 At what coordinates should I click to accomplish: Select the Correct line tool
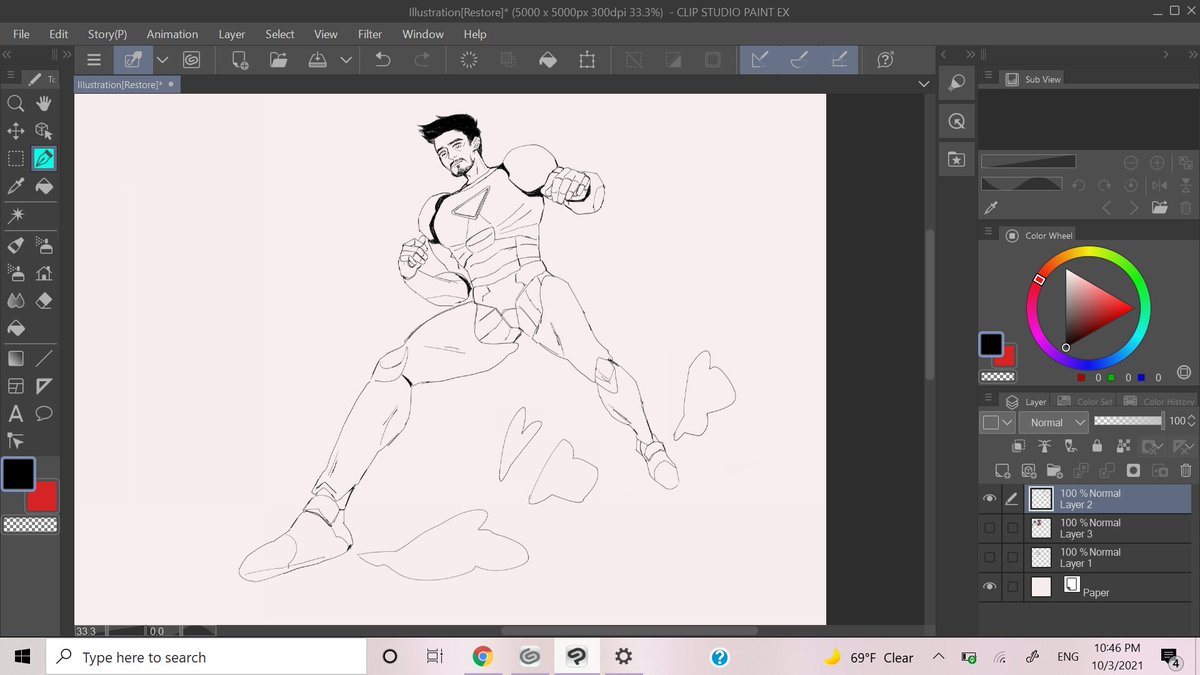(16, 441)
